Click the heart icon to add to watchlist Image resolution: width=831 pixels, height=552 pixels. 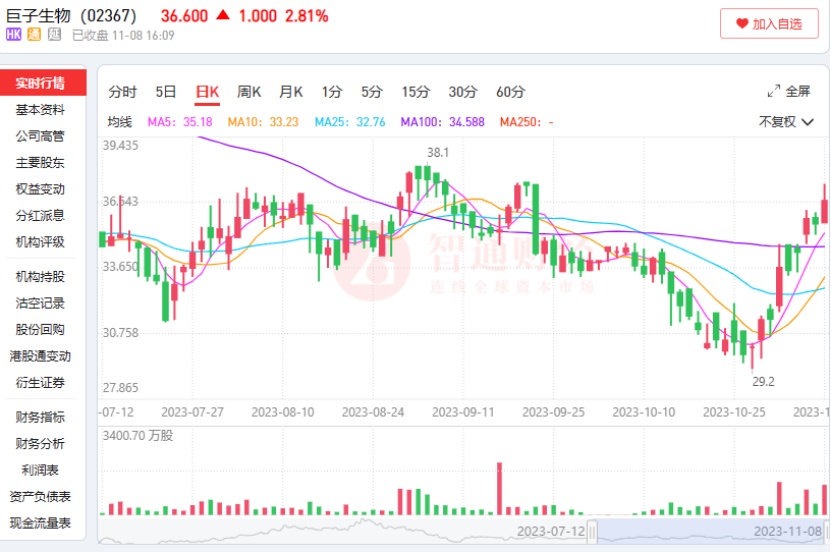click(x=742, y=23)
